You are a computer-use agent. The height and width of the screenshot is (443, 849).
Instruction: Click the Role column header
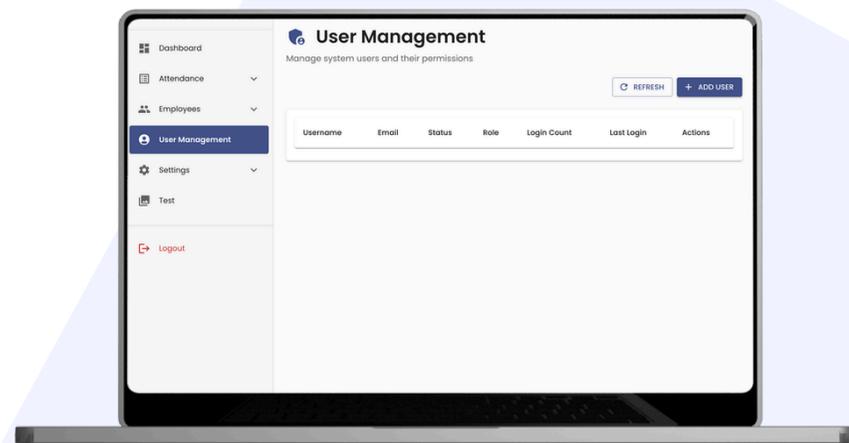pyautogui.click(x=491, y=133)
